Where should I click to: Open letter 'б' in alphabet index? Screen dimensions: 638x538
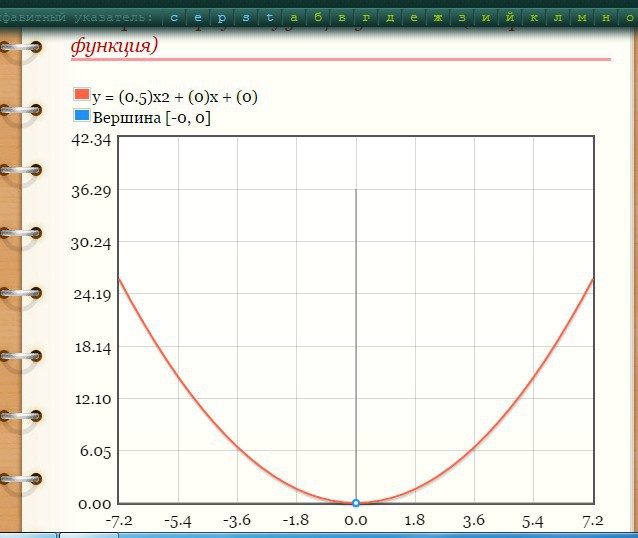[x=318, y=18]
